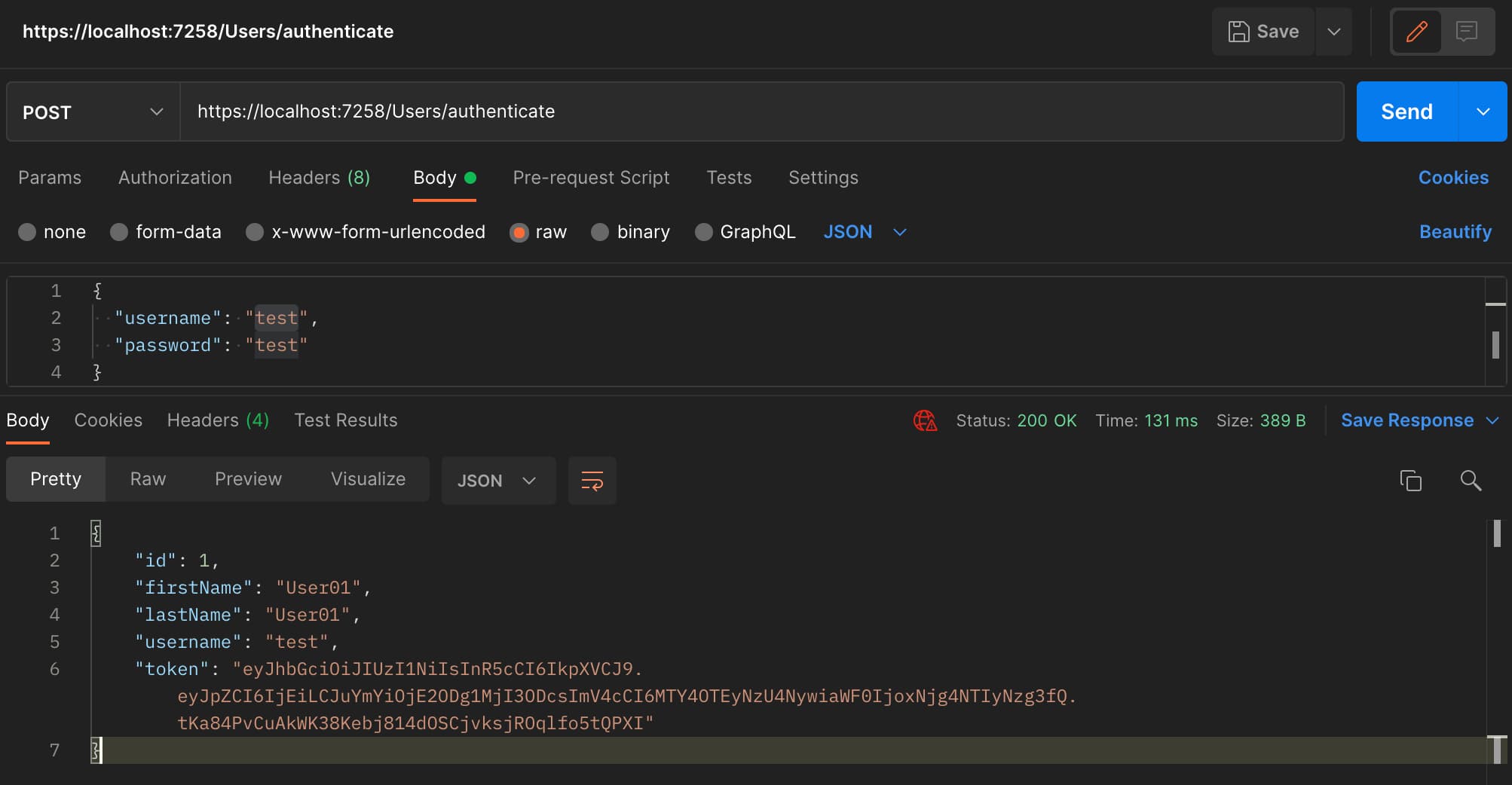
Task: Open the request body JSON type dropdown
Action: (x=865, y=232)
